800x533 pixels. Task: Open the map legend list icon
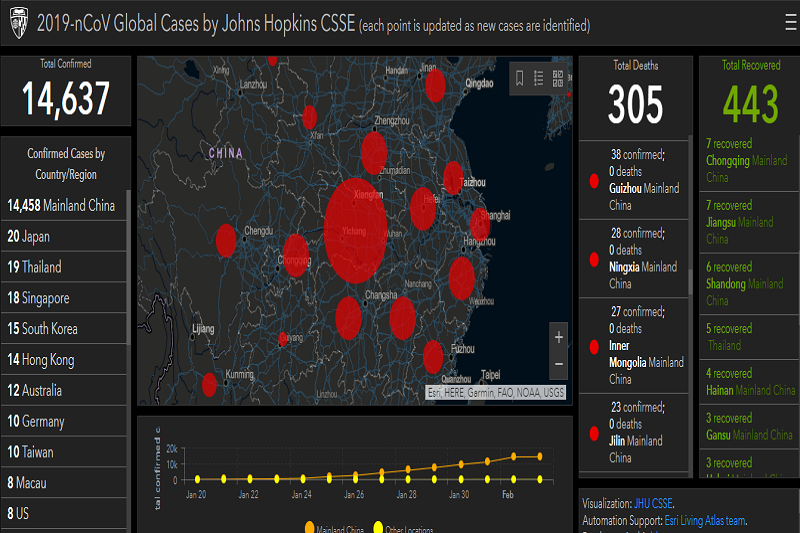tap(538, 79)
